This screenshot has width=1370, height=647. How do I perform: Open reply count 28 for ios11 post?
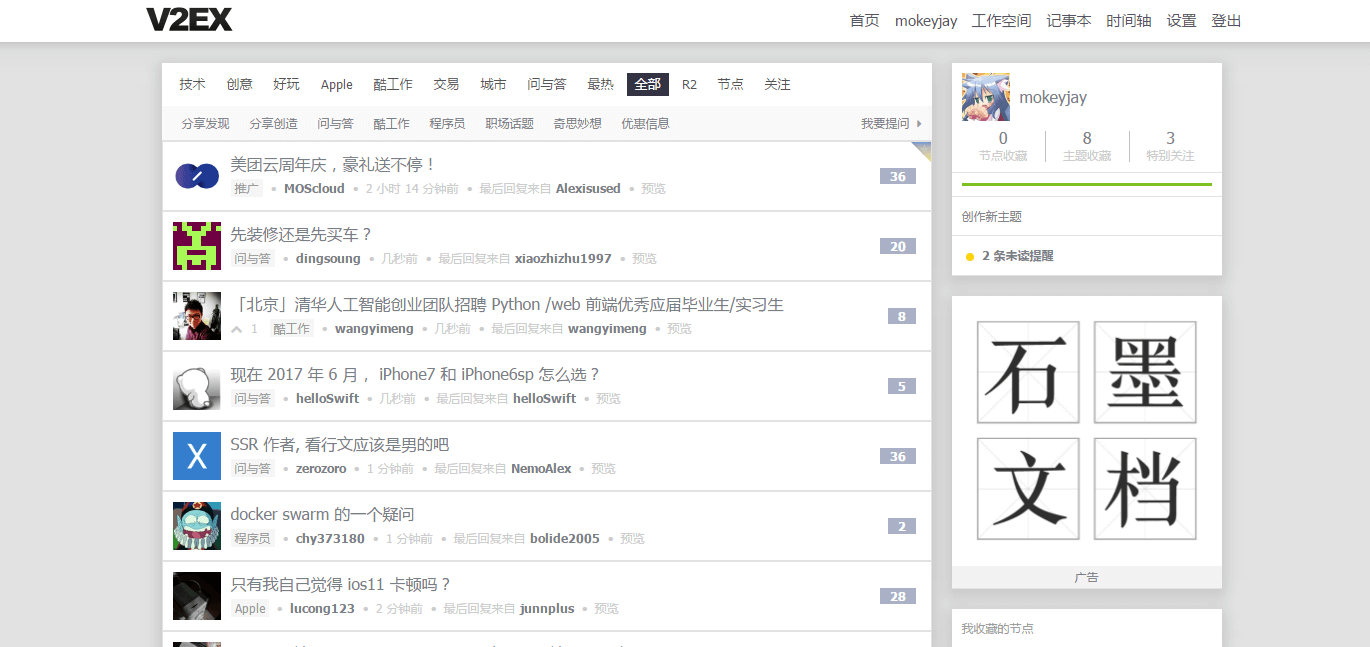pos(898,596)
